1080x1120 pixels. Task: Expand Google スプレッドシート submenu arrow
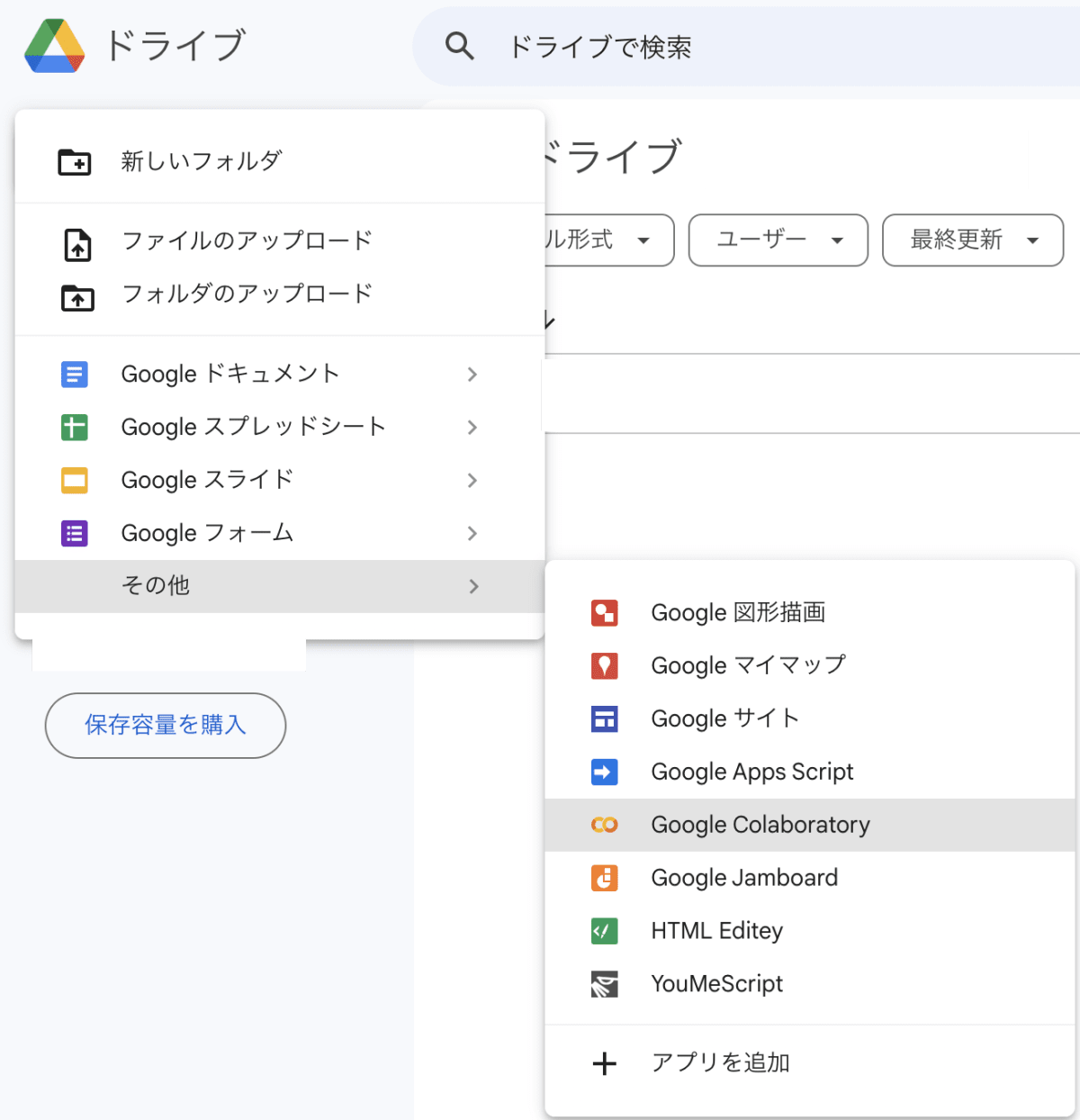[472, 428]
